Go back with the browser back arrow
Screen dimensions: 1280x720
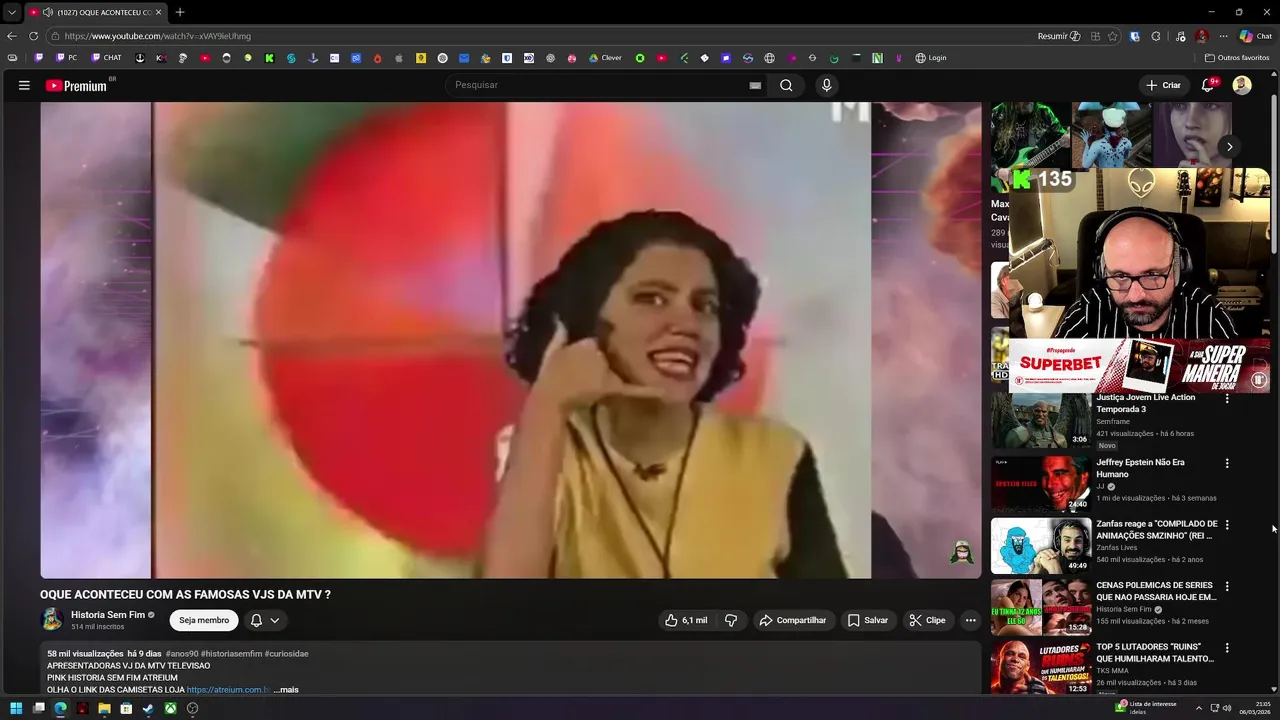12,36
